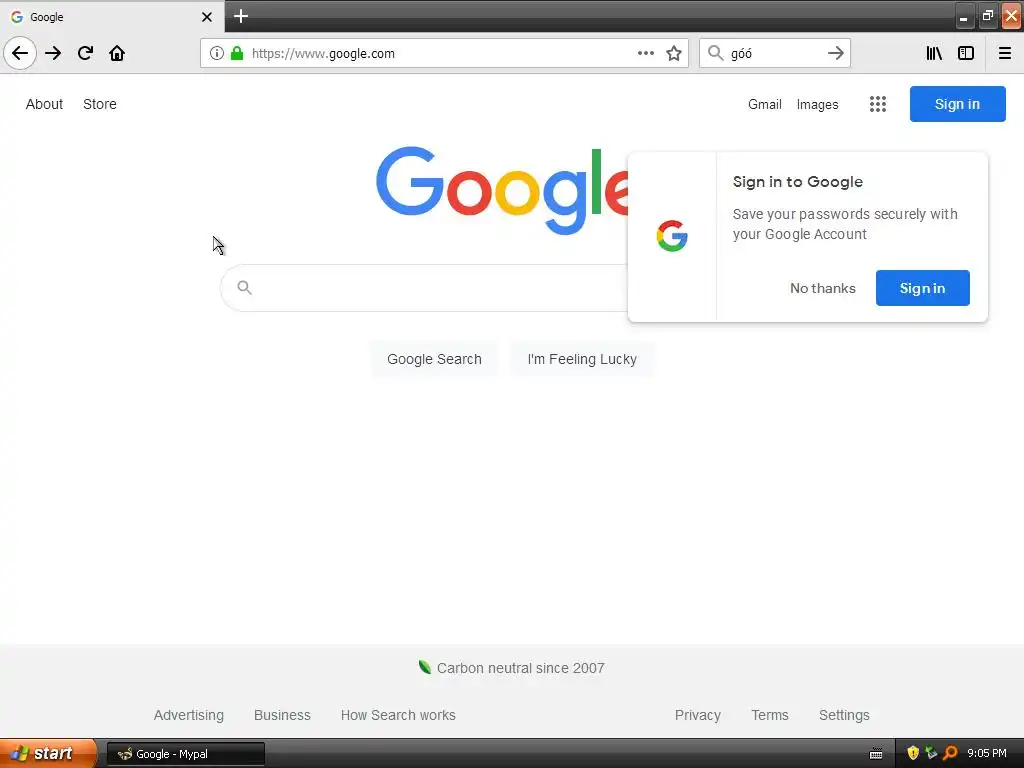The width and height of the screenshot is (1024, 768).
Task: Toggle the sidebar view icon
Action: (966, 53)
